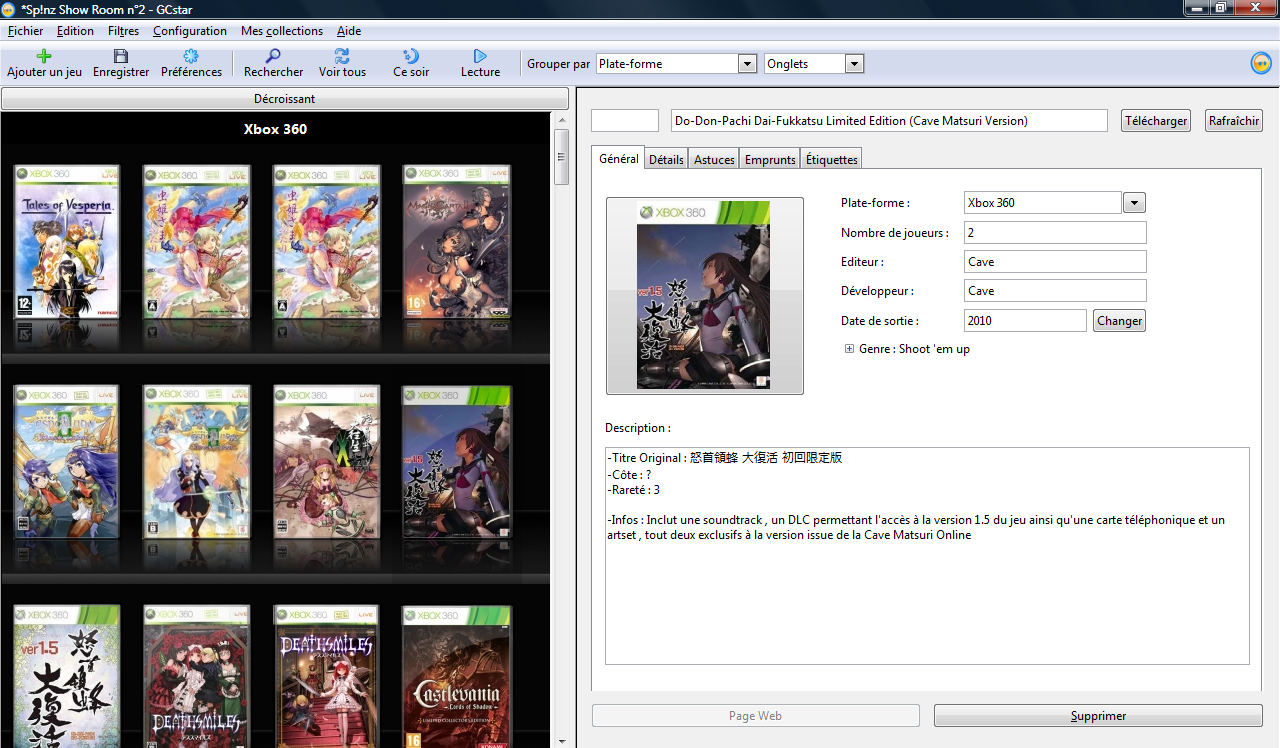Open the Edition menu
The image size is (1280, 748).
(x=75, y=31)
